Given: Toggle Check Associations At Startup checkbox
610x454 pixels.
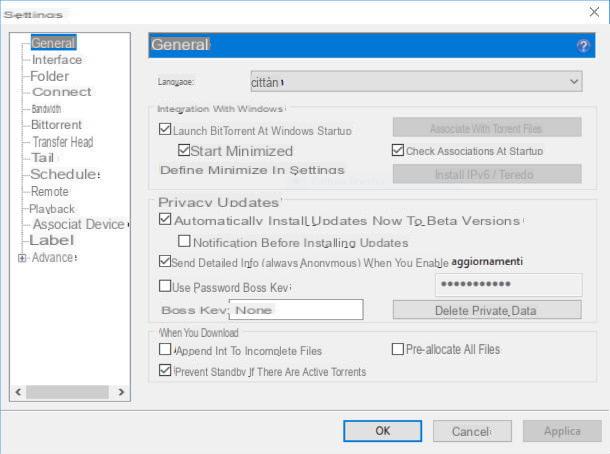Looking at the screenshot, I should click(398, 150).
